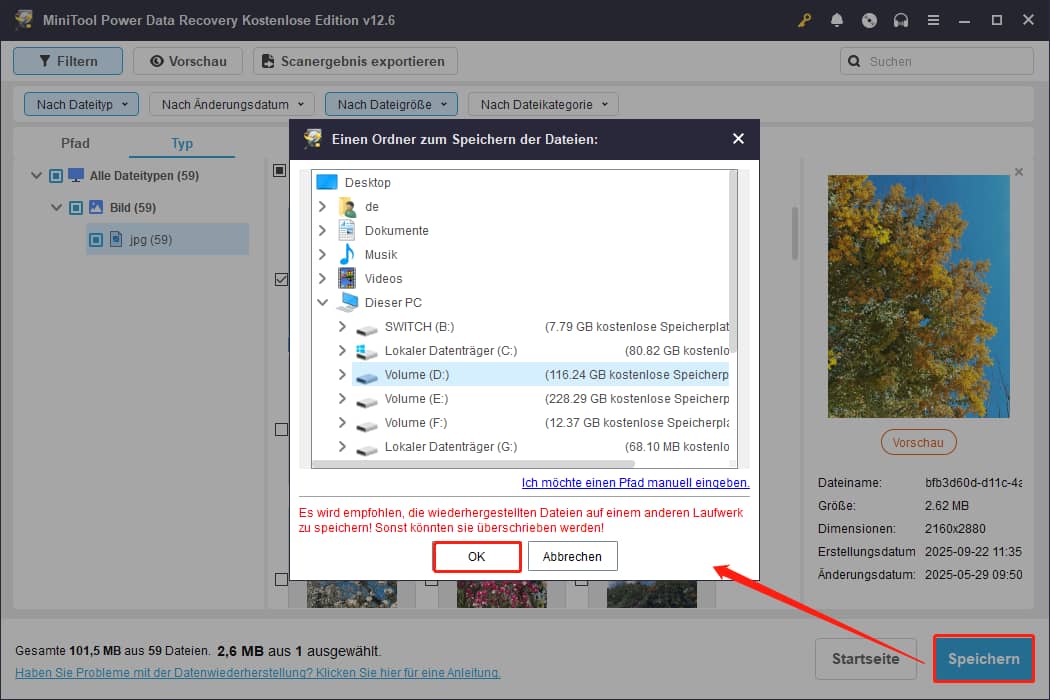Collapse the Dieser PC tree entry
The width and height of the screenshot is (1050, 700).
pos(322,302)
